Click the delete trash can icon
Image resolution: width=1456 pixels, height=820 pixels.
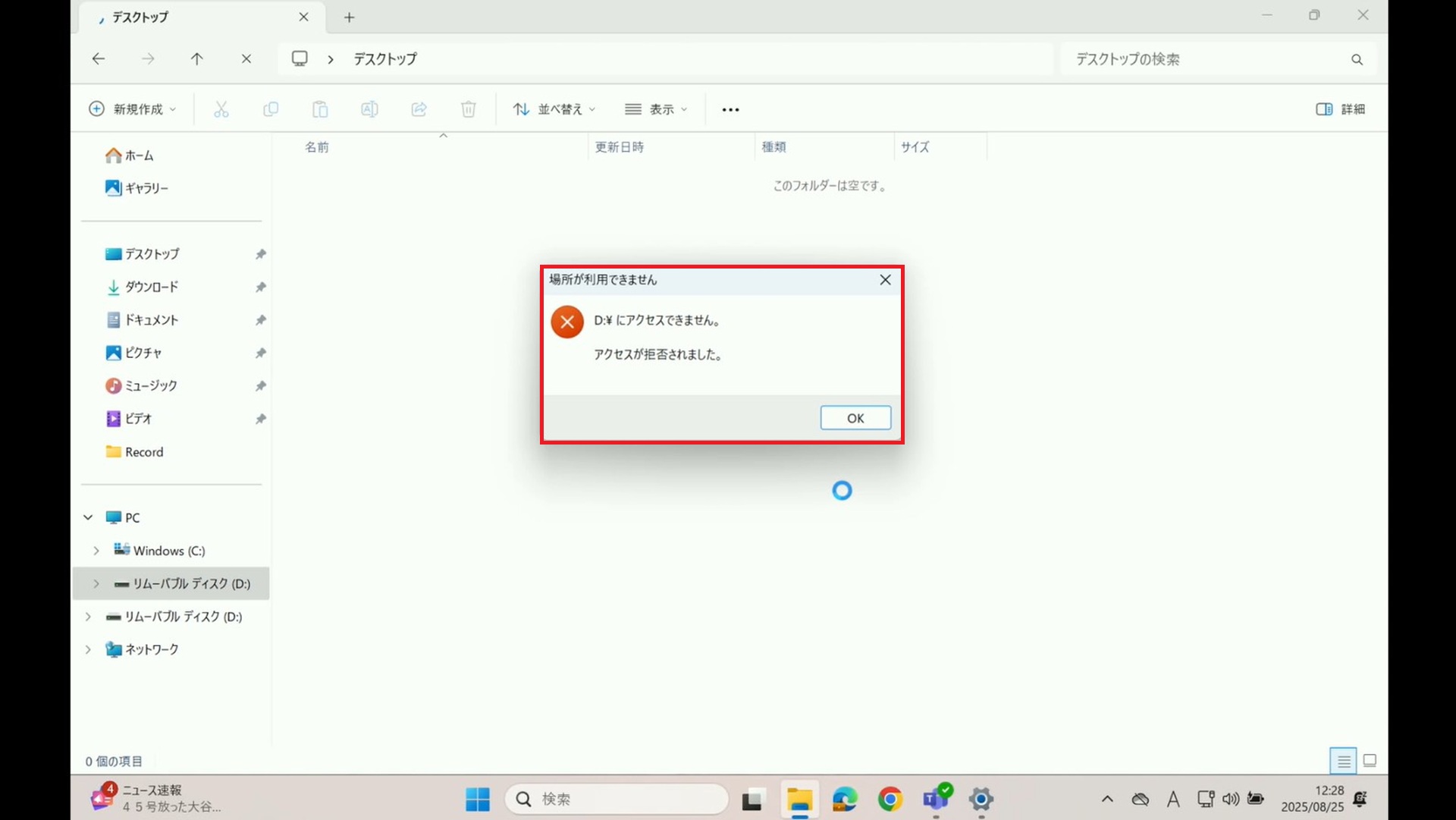click(x=469, y=109)
